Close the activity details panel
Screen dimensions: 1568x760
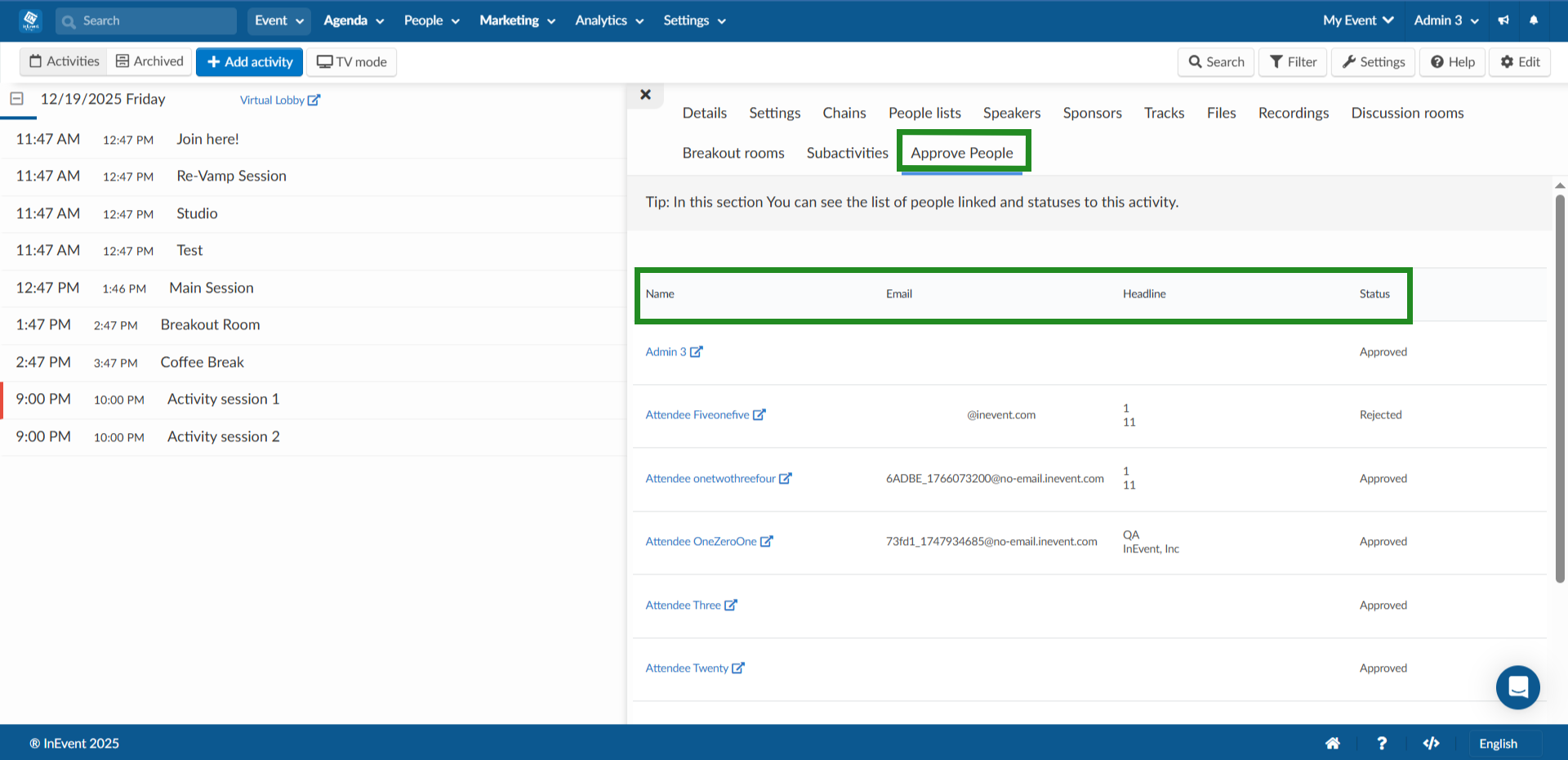645,95
